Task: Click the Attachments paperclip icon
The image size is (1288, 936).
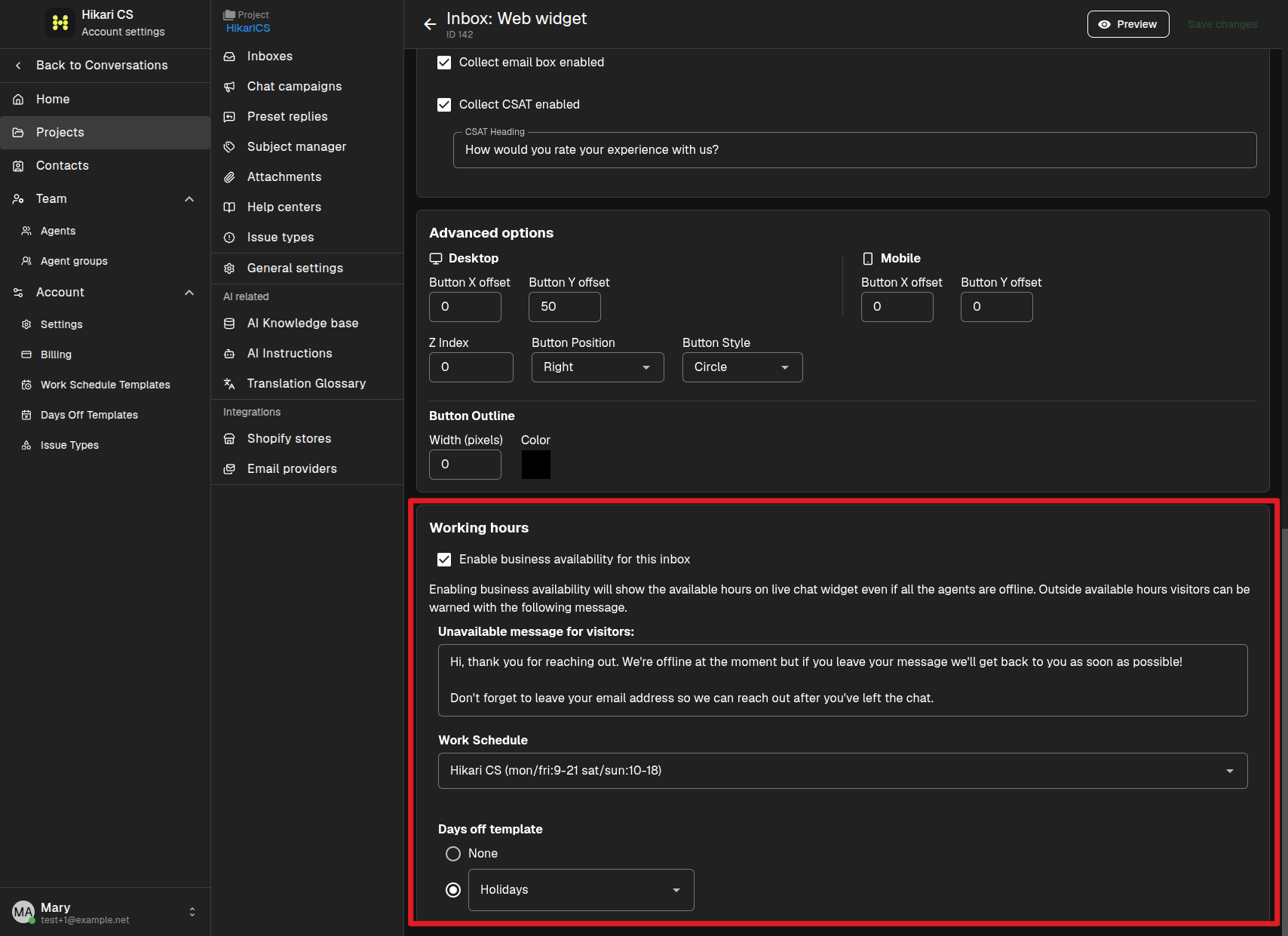Action: point(229,177)
